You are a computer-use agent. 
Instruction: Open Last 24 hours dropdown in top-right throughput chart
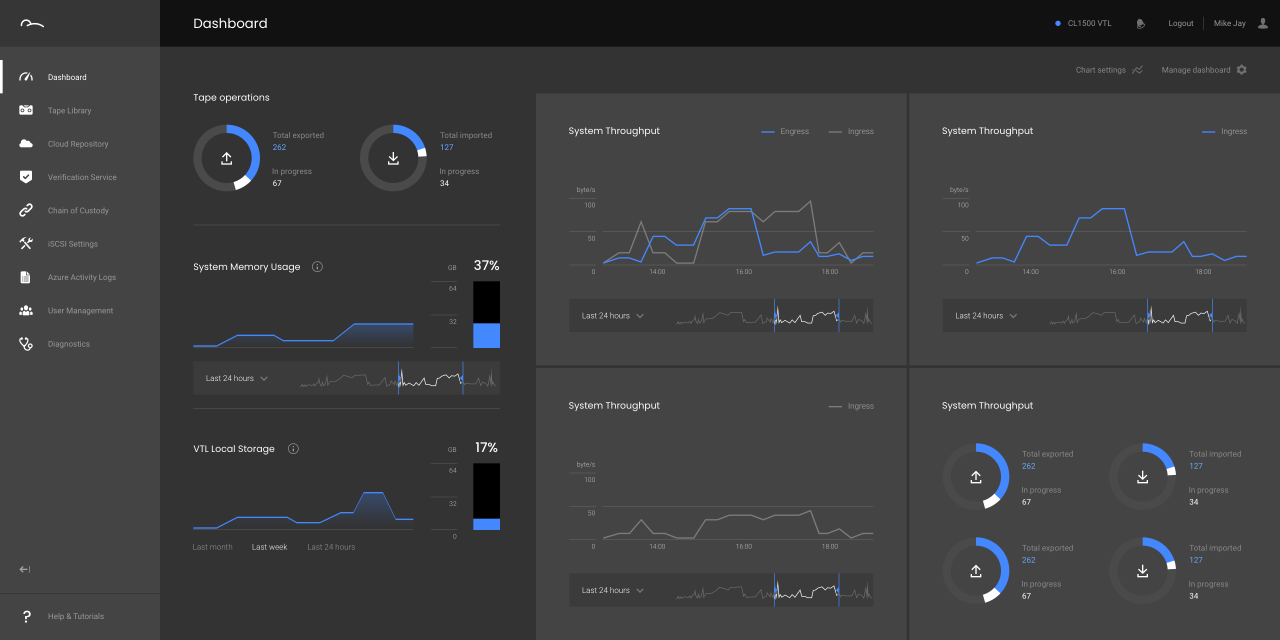pyautogui.click(x=986, y=316)
